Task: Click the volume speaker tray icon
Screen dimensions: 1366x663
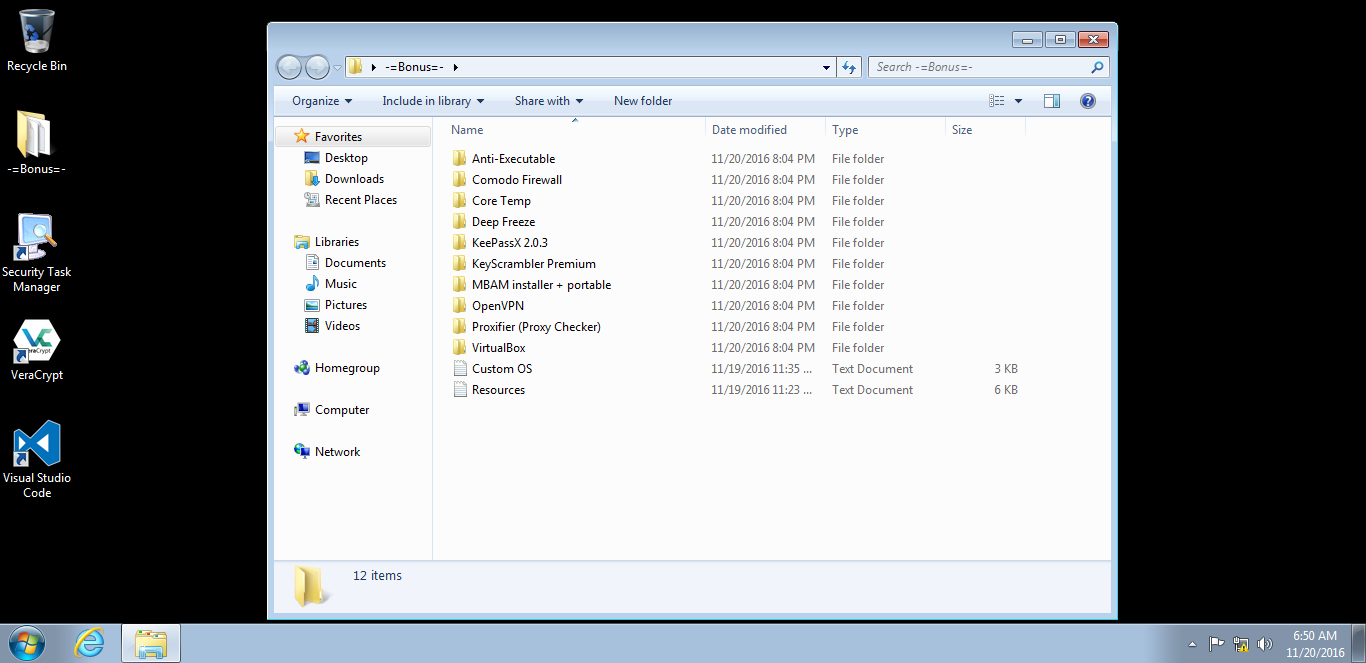Action: [x=1264, y=644]
